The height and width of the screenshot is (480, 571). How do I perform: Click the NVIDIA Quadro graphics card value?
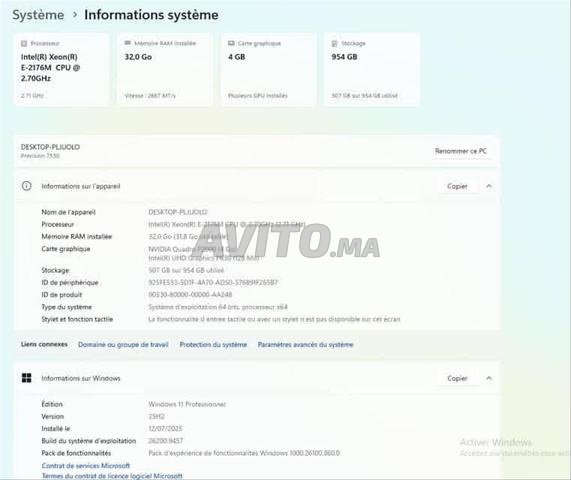193,249
